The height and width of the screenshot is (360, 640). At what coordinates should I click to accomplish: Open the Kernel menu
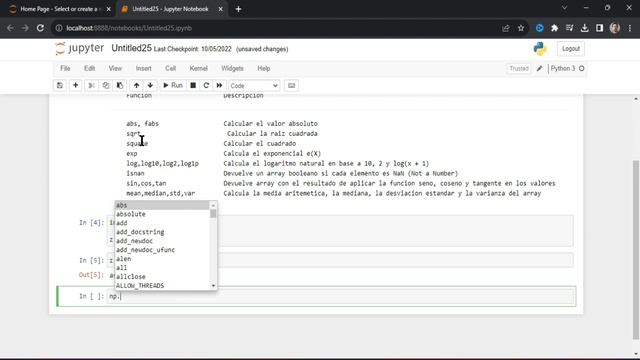(x=198, y=68)
